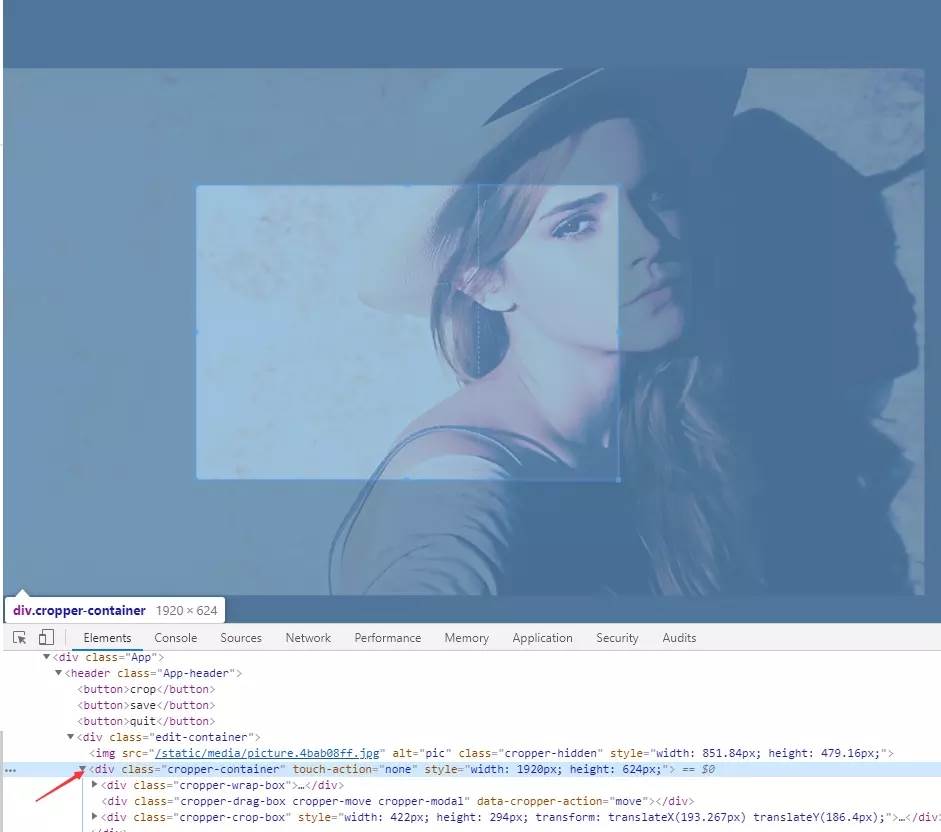Viewport: 941px width, 832px height.
Task: Select the save button element row
Action: click(x=146, y=705)
